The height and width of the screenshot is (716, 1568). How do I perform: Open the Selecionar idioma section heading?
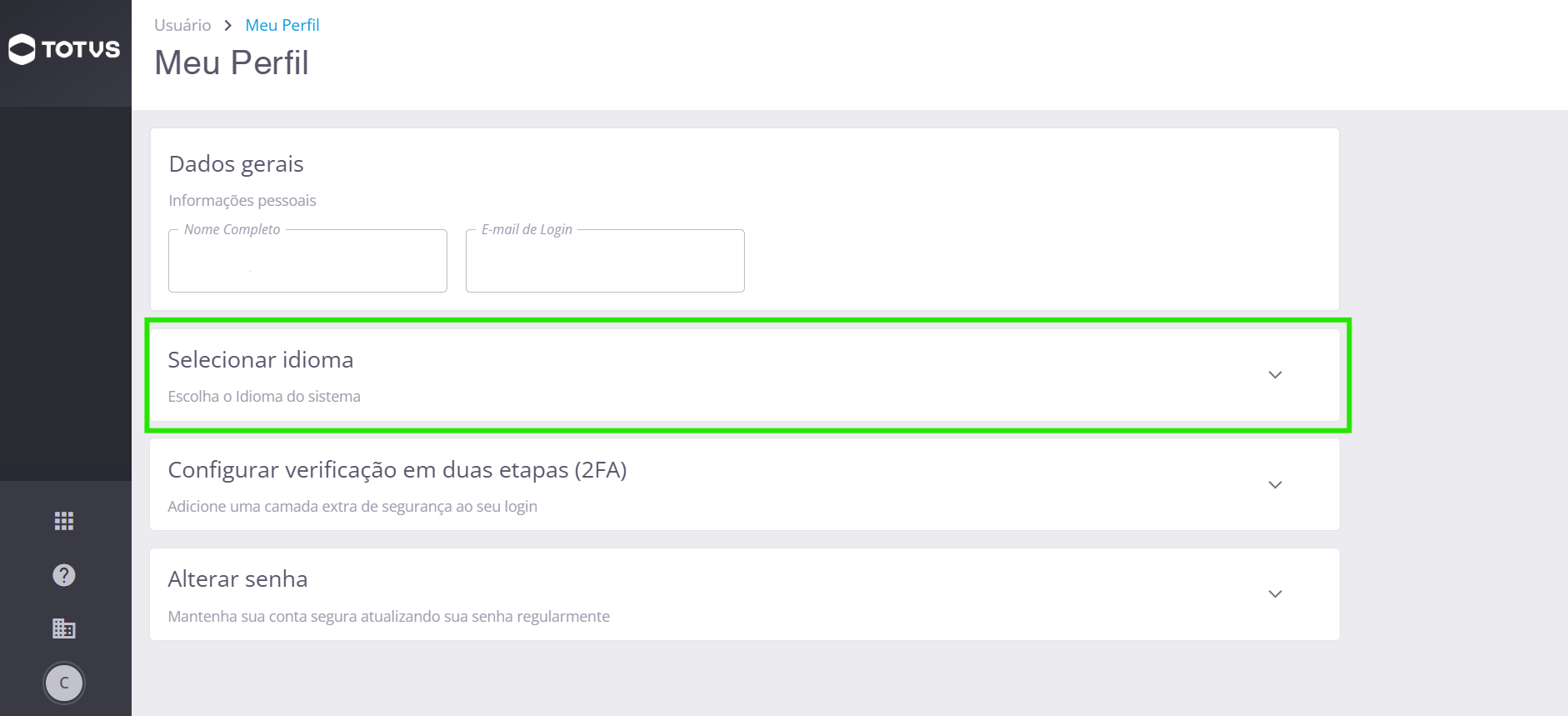(261, 359)
